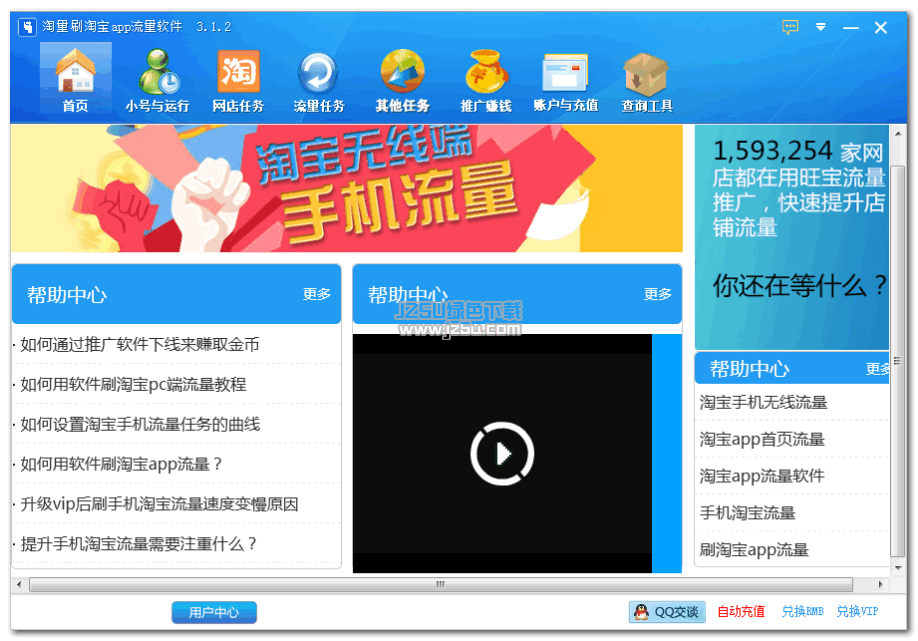Click 自动充值 auto recharge link
918x641 pixels.
[741, 612]
